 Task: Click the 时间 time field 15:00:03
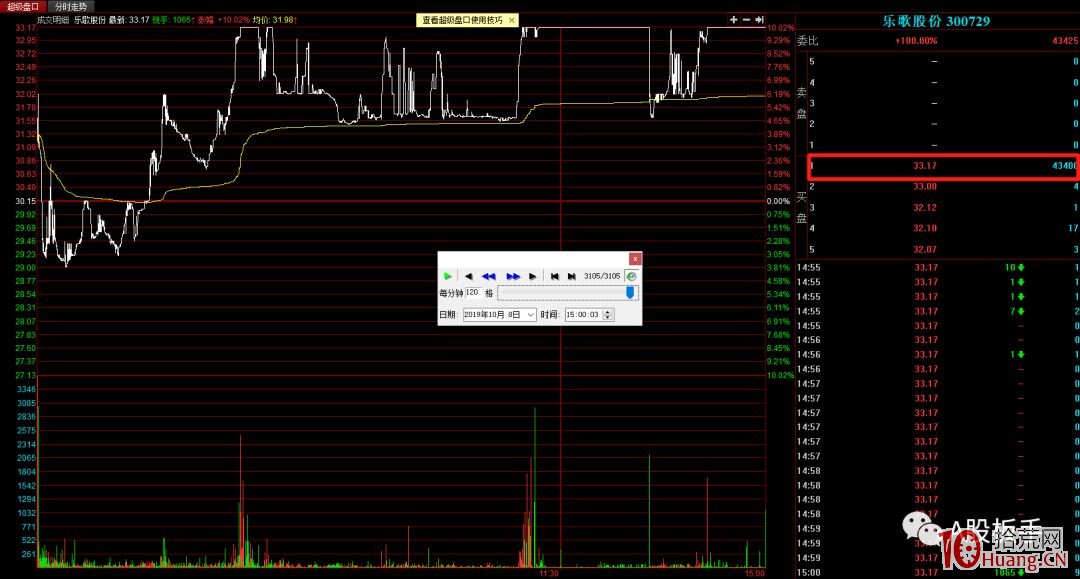click(x=583, y=315)
